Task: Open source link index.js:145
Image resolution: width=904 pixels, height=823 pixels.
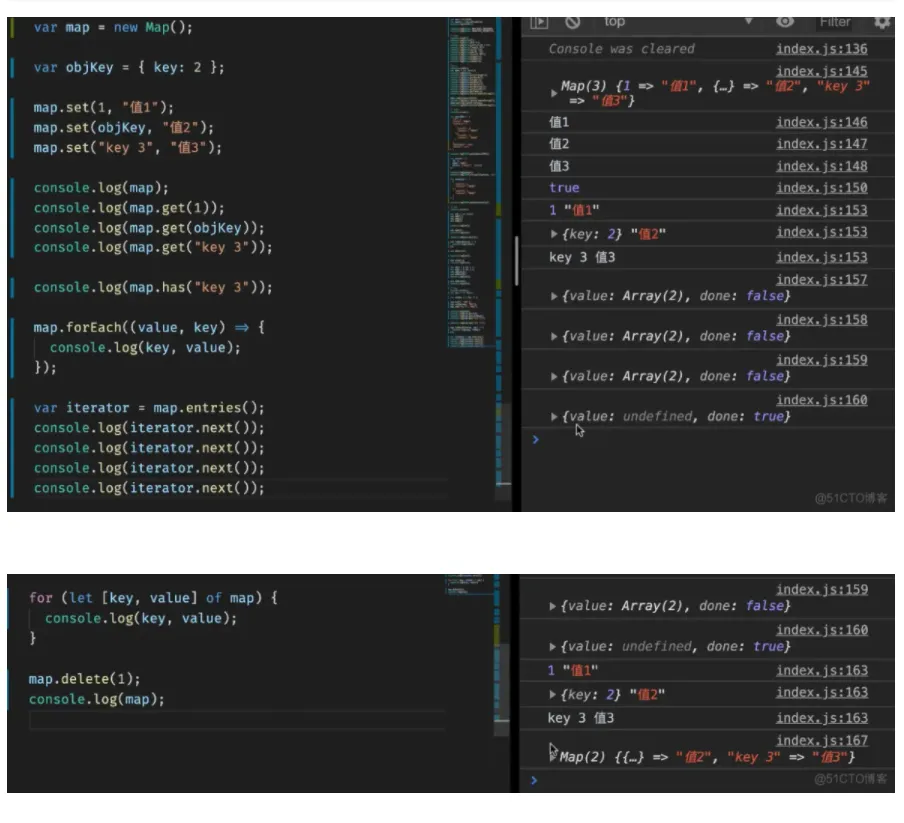Action: pyautogui.click(x=822, y=71)
